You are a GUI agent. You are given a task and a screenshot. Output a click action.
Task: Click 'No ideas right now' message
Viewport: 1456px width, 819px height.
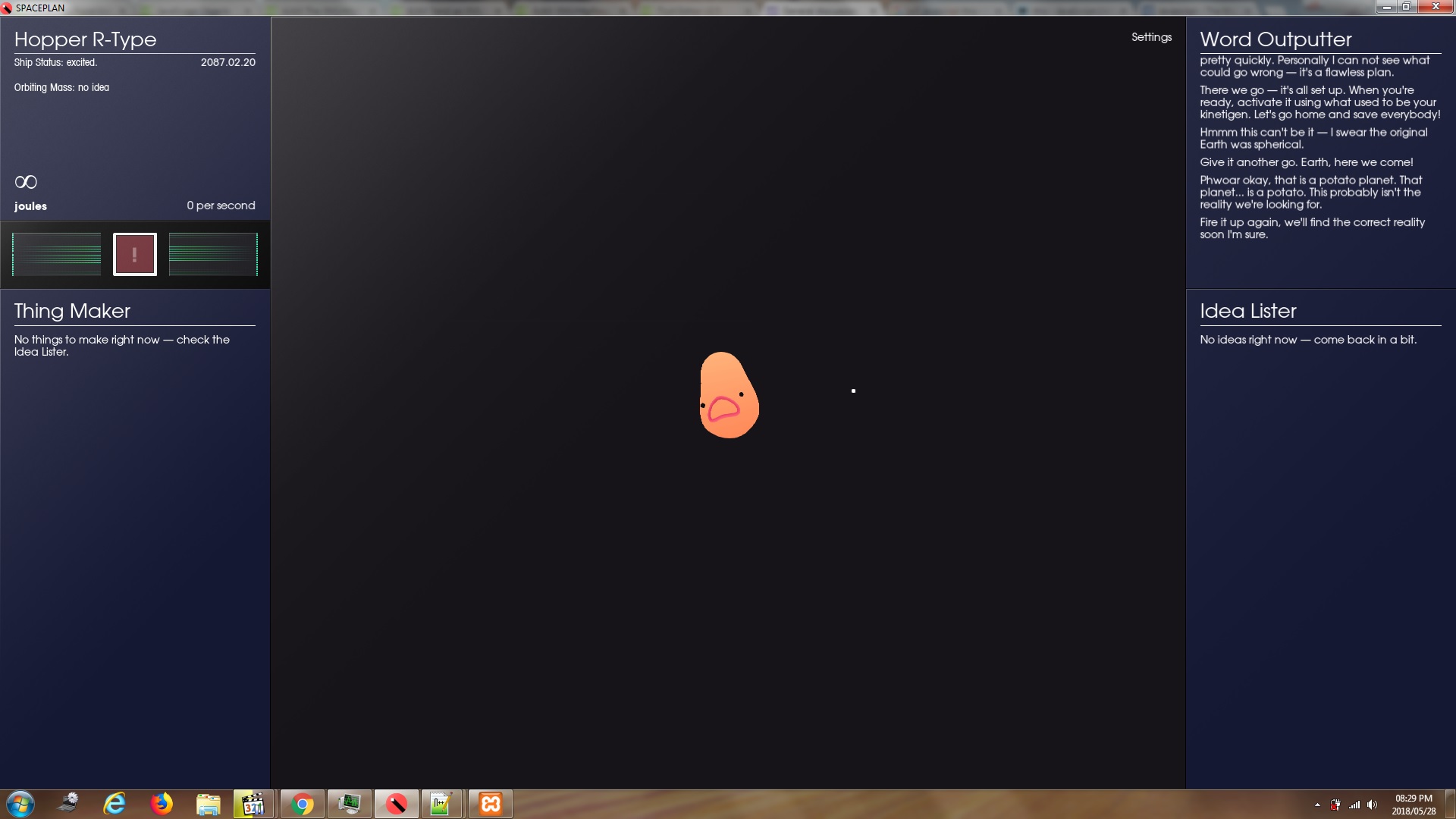pyautogui.click(x=1308, y=340)
